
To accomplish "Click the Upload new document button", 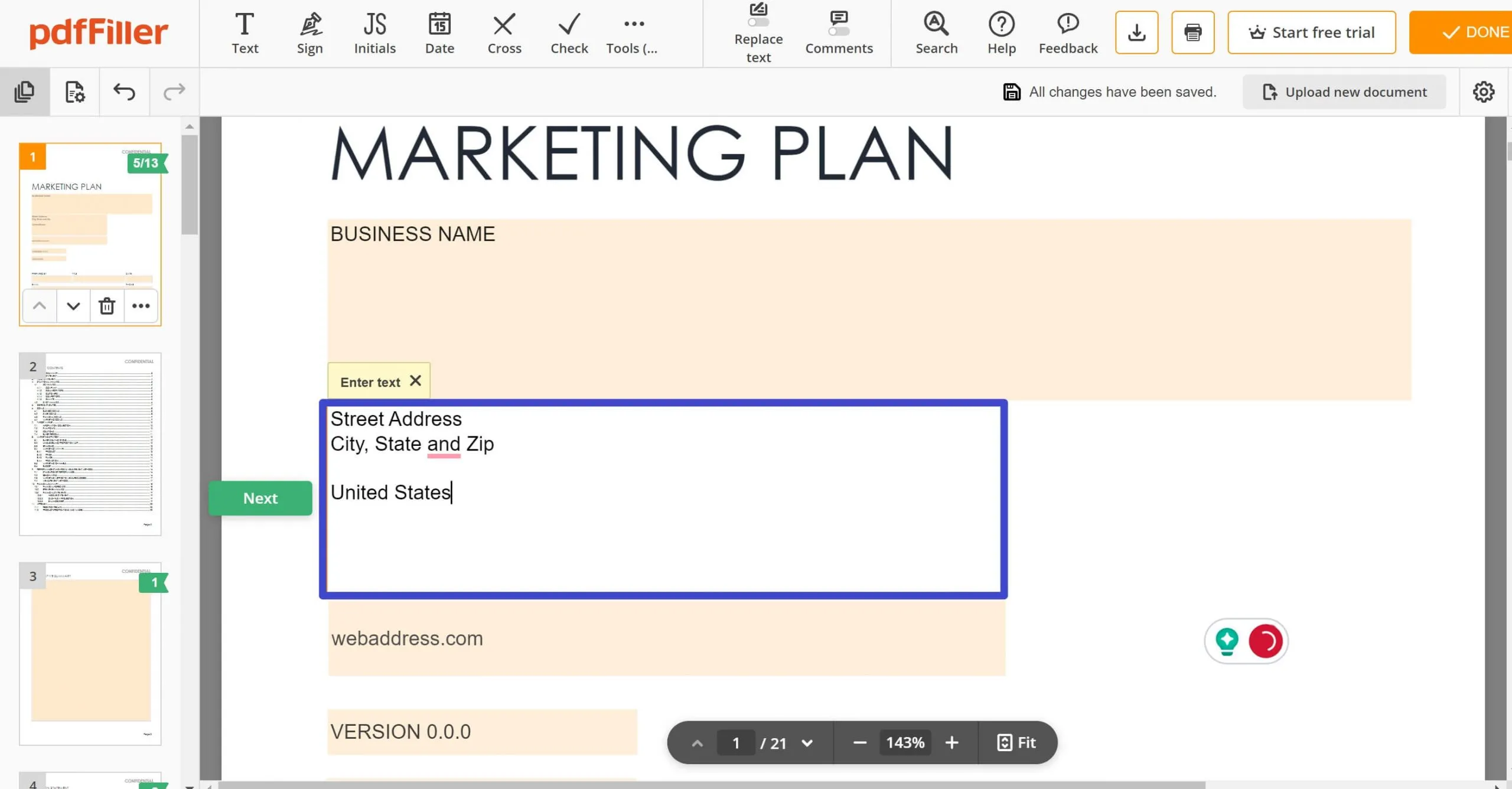I will pos(1344,92).
